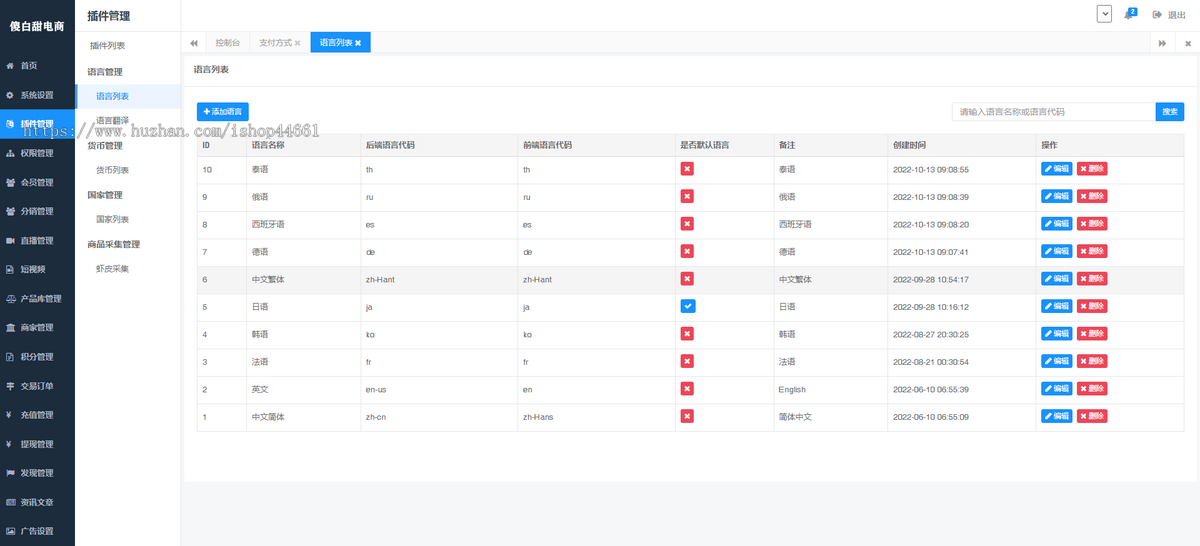Toggle default language status for 英文

pyautogui.click(x=688, y=388)
